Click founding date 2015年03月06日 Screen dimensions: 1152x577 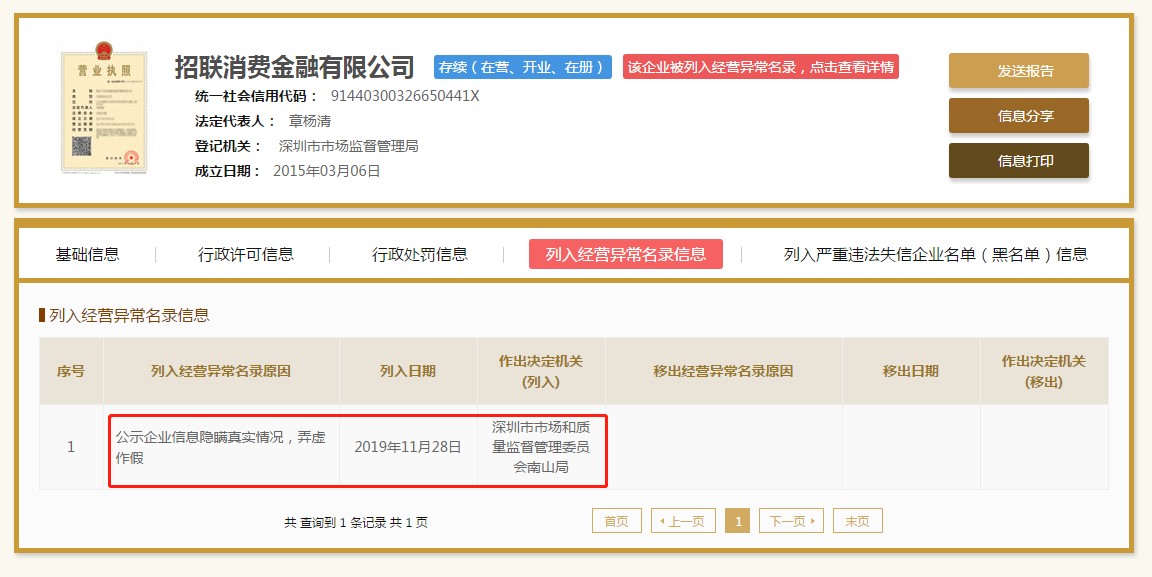(x=327, y=171)
